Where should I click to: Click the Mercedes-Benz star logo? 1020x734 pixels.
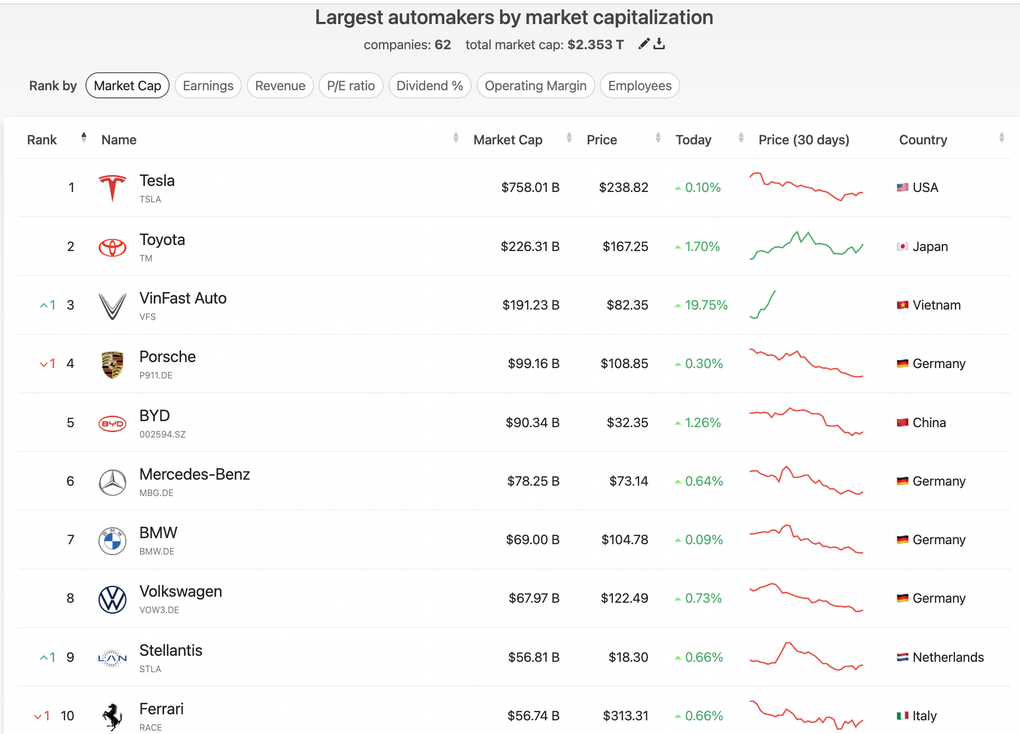click(x=112, y=482)
